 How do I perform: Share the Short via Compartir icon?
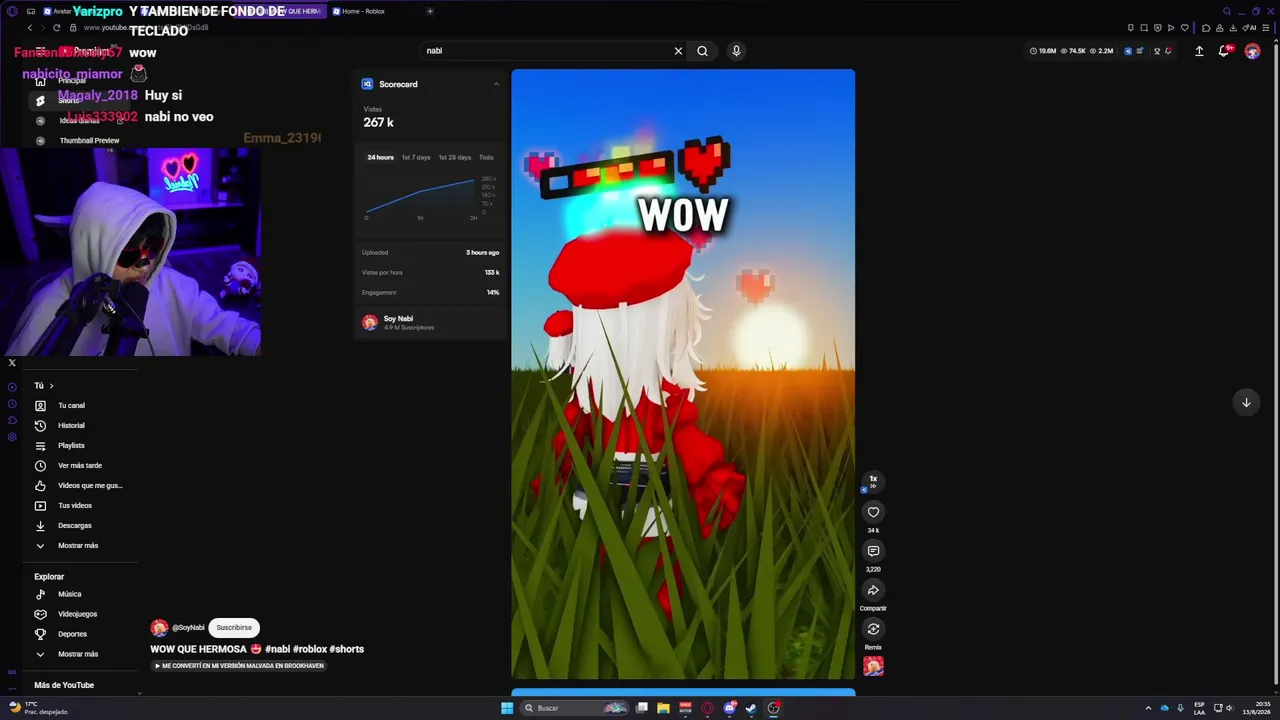[x=873, y=590]
